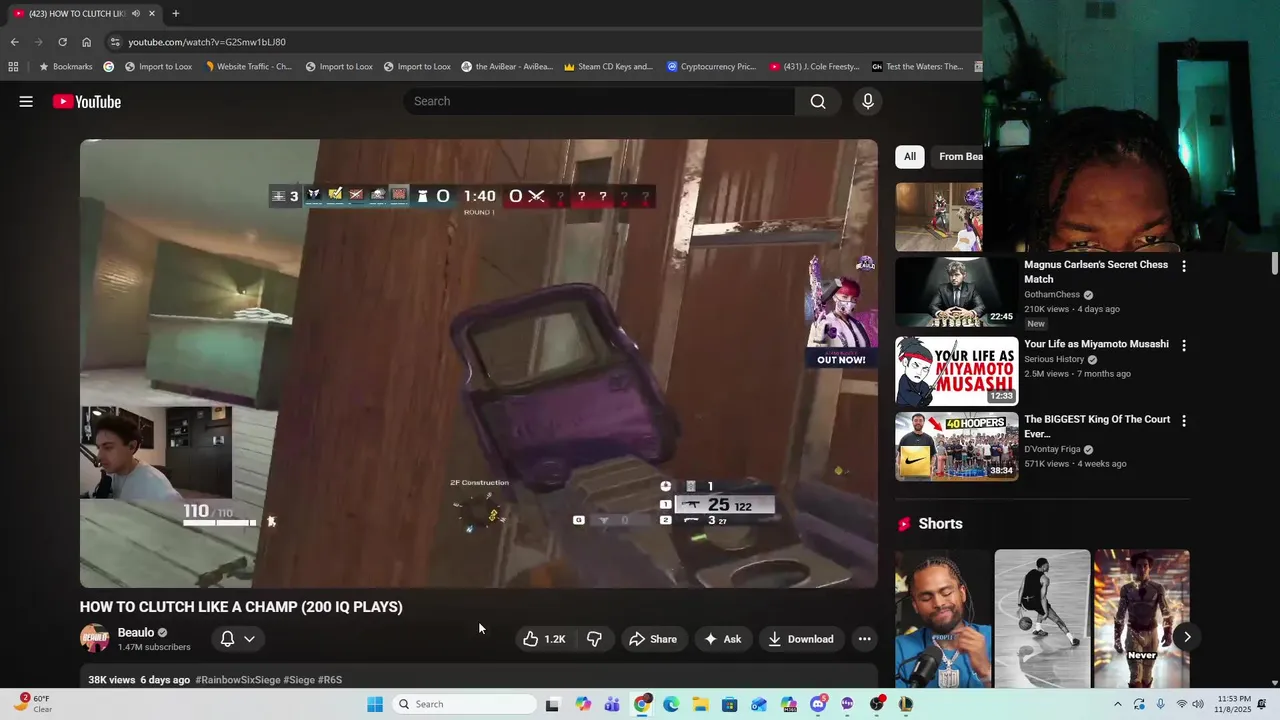The width and height of the screenshot is (1280, 720).
Task: Like the video with thumbs up
Action: pyautogui.click(x=544, y=639)
